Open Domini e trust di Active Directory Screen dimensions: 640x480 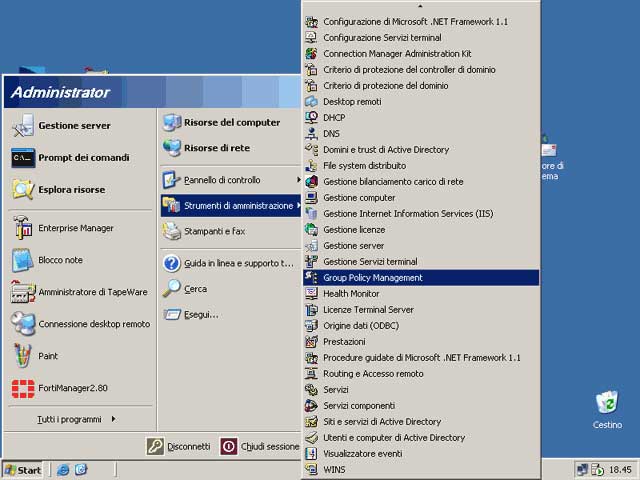[x=421, y=149]
